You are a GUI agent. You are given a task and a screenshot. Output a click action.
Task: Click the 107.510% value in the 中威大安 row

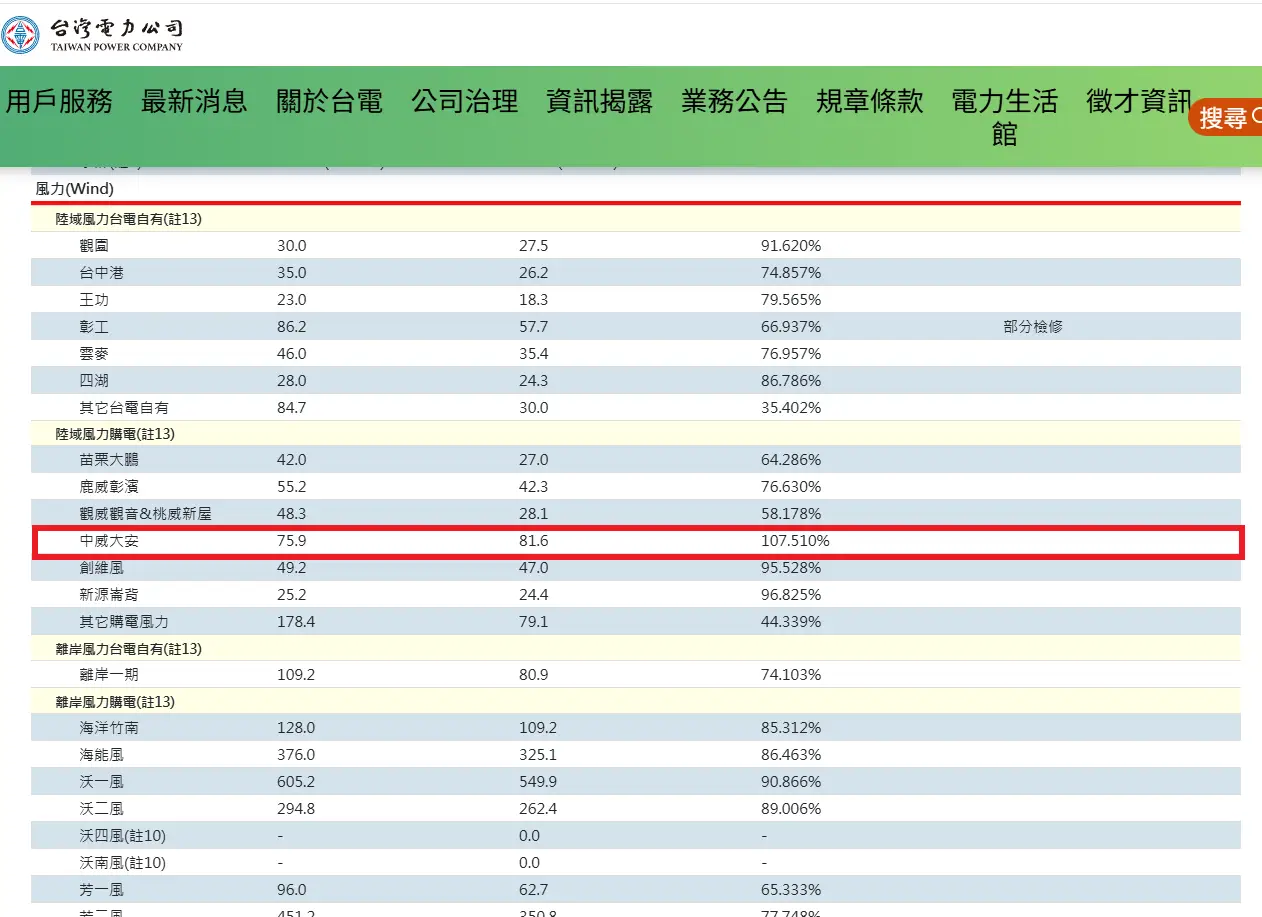(794, 541)
